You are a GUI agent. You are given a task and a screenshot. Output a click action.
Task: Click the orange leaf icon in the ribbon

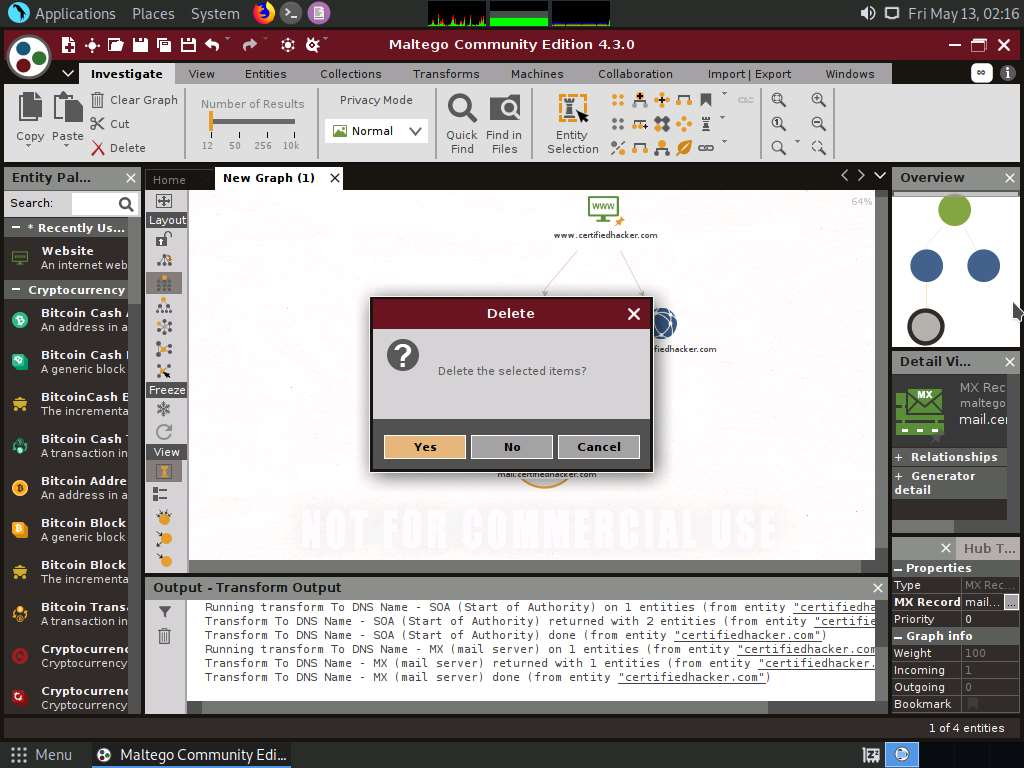tap(684, 148)
